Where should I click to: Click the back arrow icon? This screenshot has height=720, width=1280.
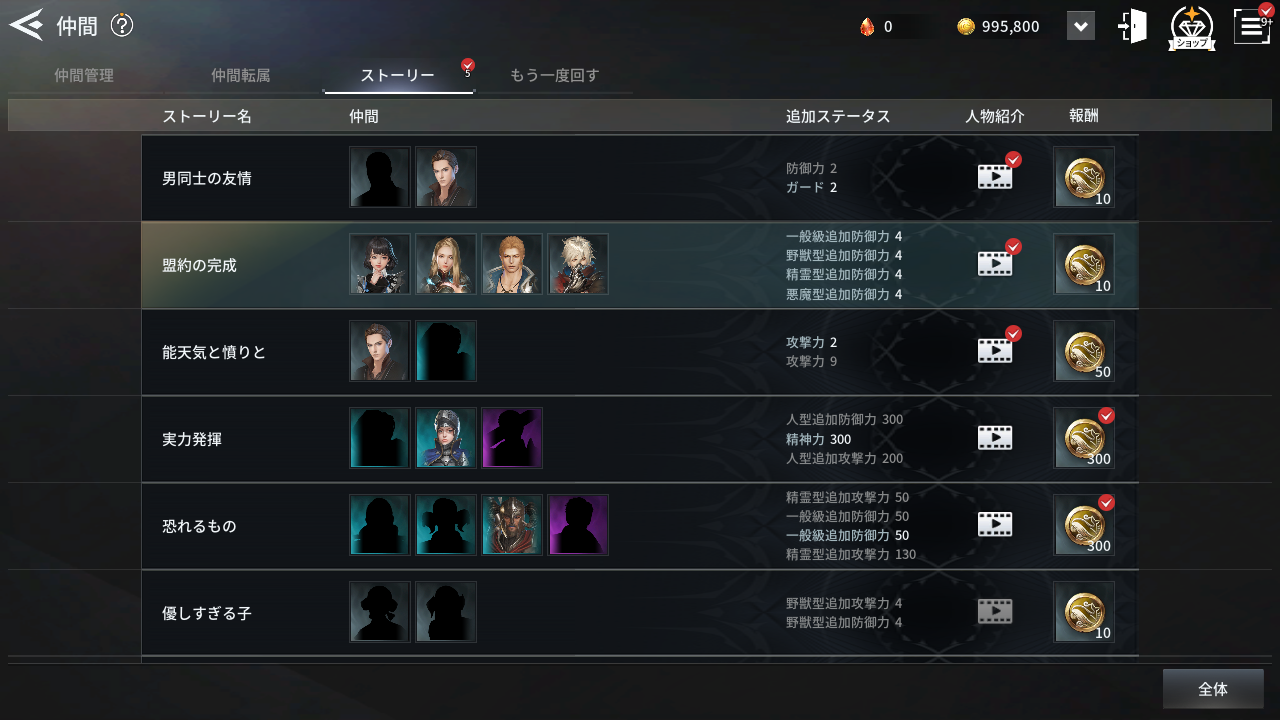click(26, 25)
